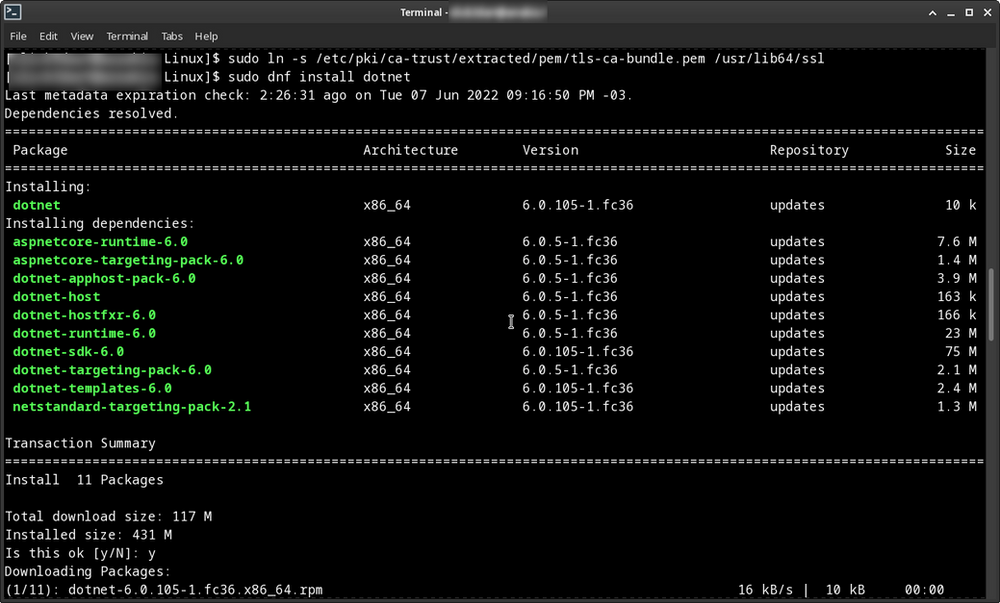Click 'Last metadata expiration check' line
The image size is (1000, 603).
pos(319,96)
